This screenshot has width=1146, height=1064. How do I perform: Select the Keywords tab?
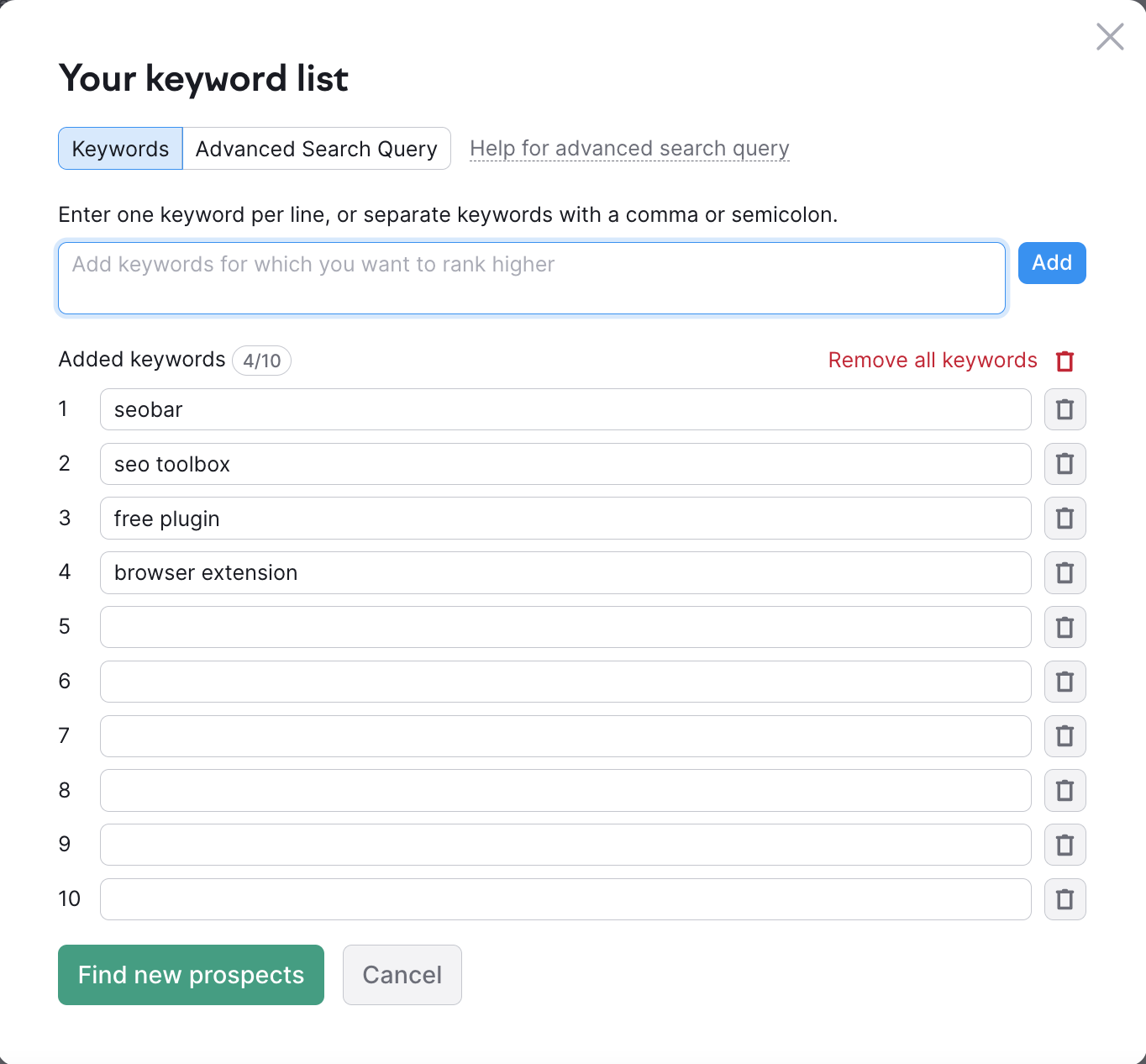120,148
